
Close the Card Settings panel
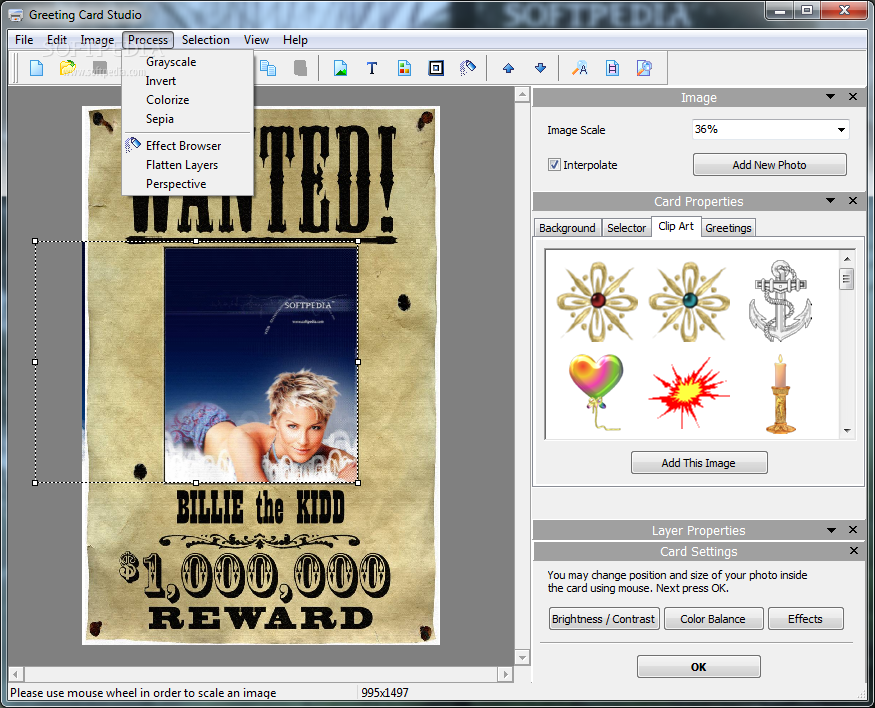[x=853, y=551]
